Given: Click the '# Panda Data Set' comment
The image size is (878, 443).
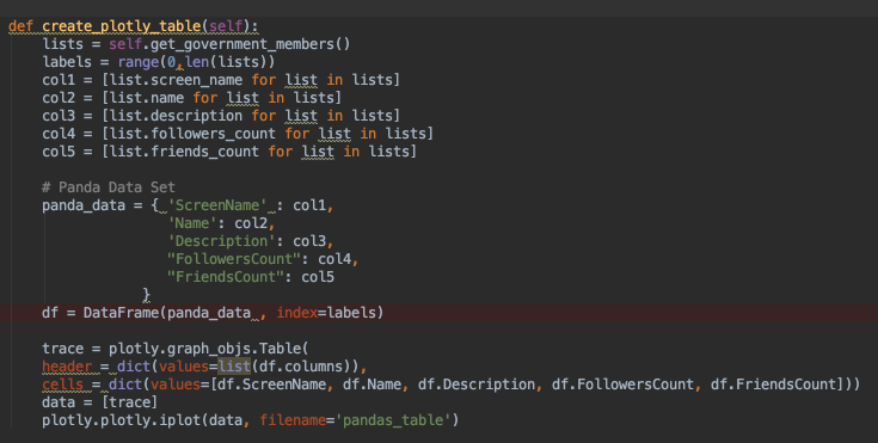Looking at the screenshot, I should 108,187.
